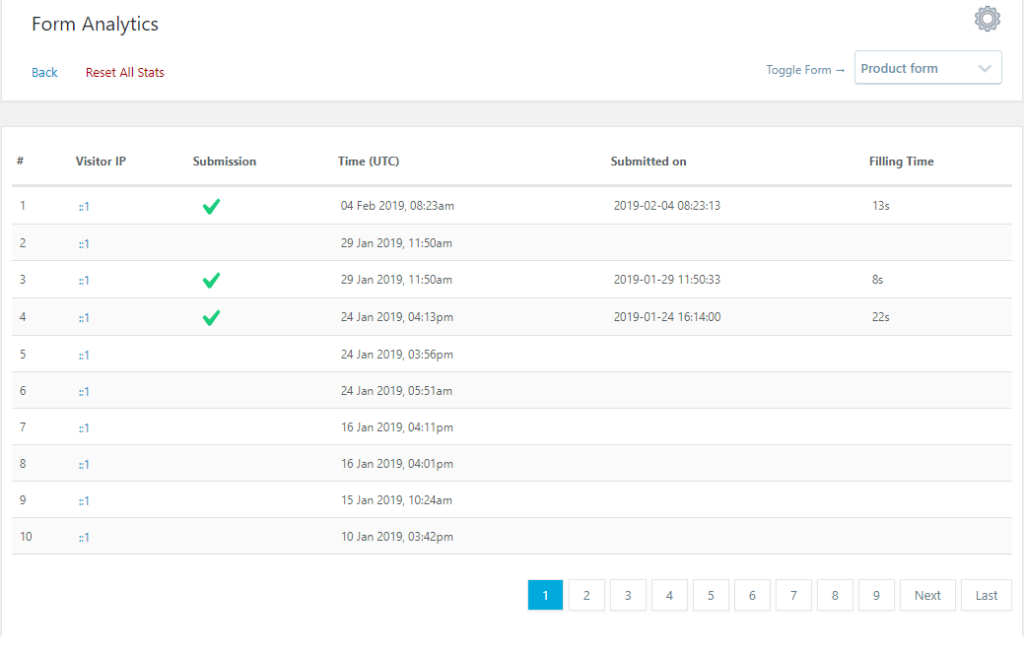Click the Next page button
This screenshot has height=653, width=1024.
(927, 594)
